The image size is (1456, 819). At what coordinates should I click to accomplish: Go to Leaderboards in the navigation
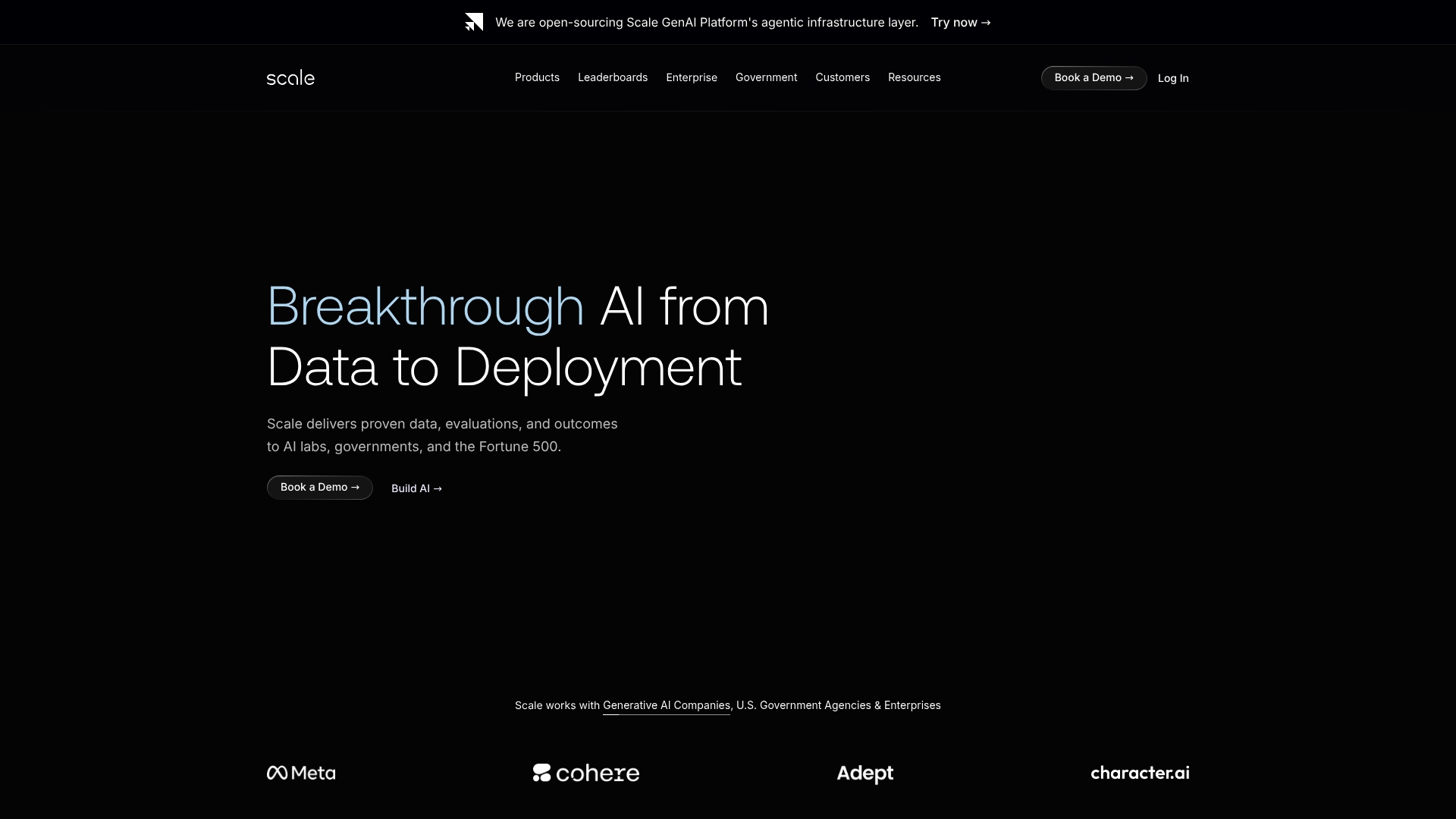click(x=613, y=77)
